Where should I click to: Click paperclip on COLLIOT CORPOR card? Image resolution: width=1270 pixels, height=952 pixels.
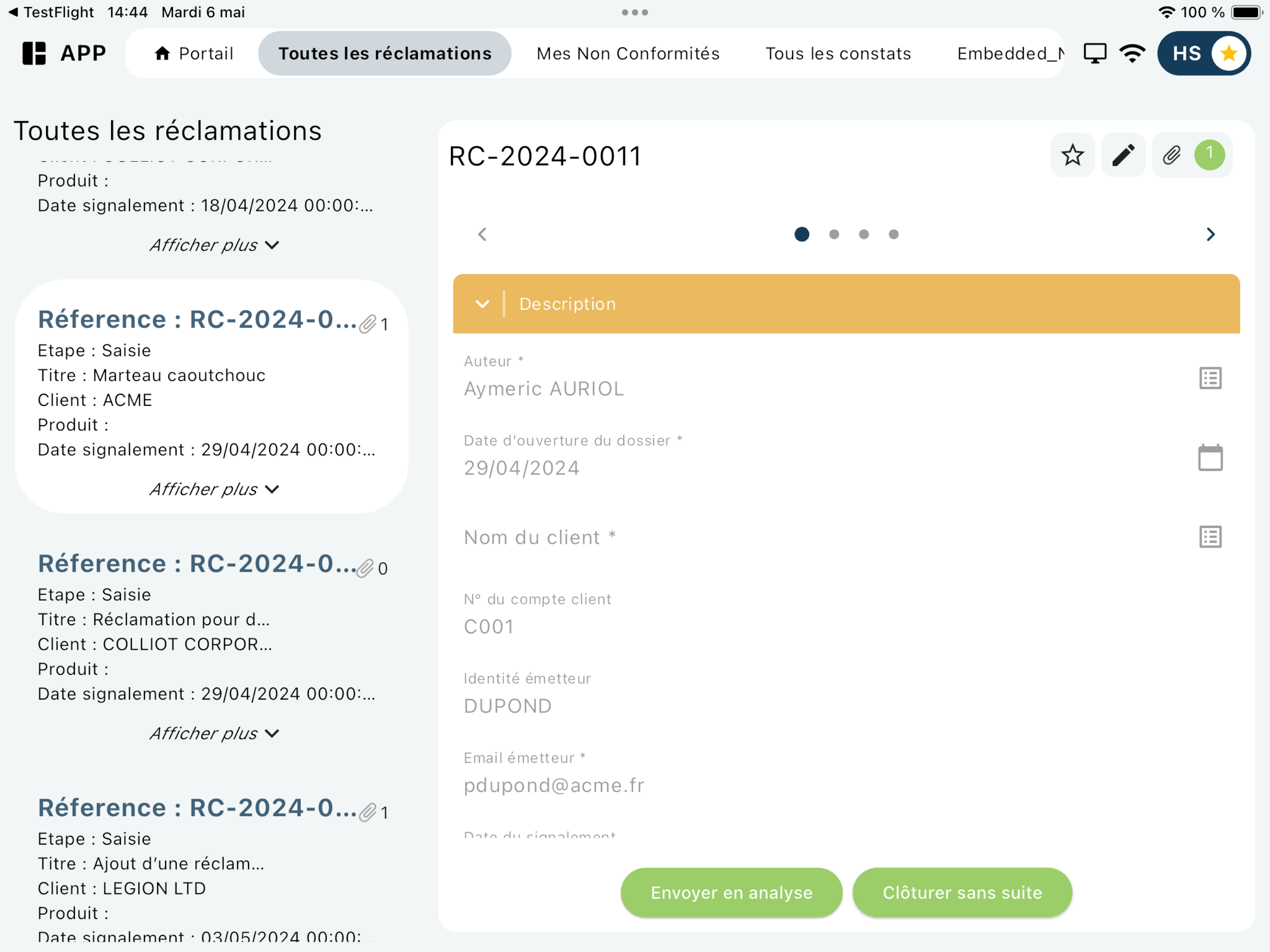pyautogui.click(x=365, y=569)
